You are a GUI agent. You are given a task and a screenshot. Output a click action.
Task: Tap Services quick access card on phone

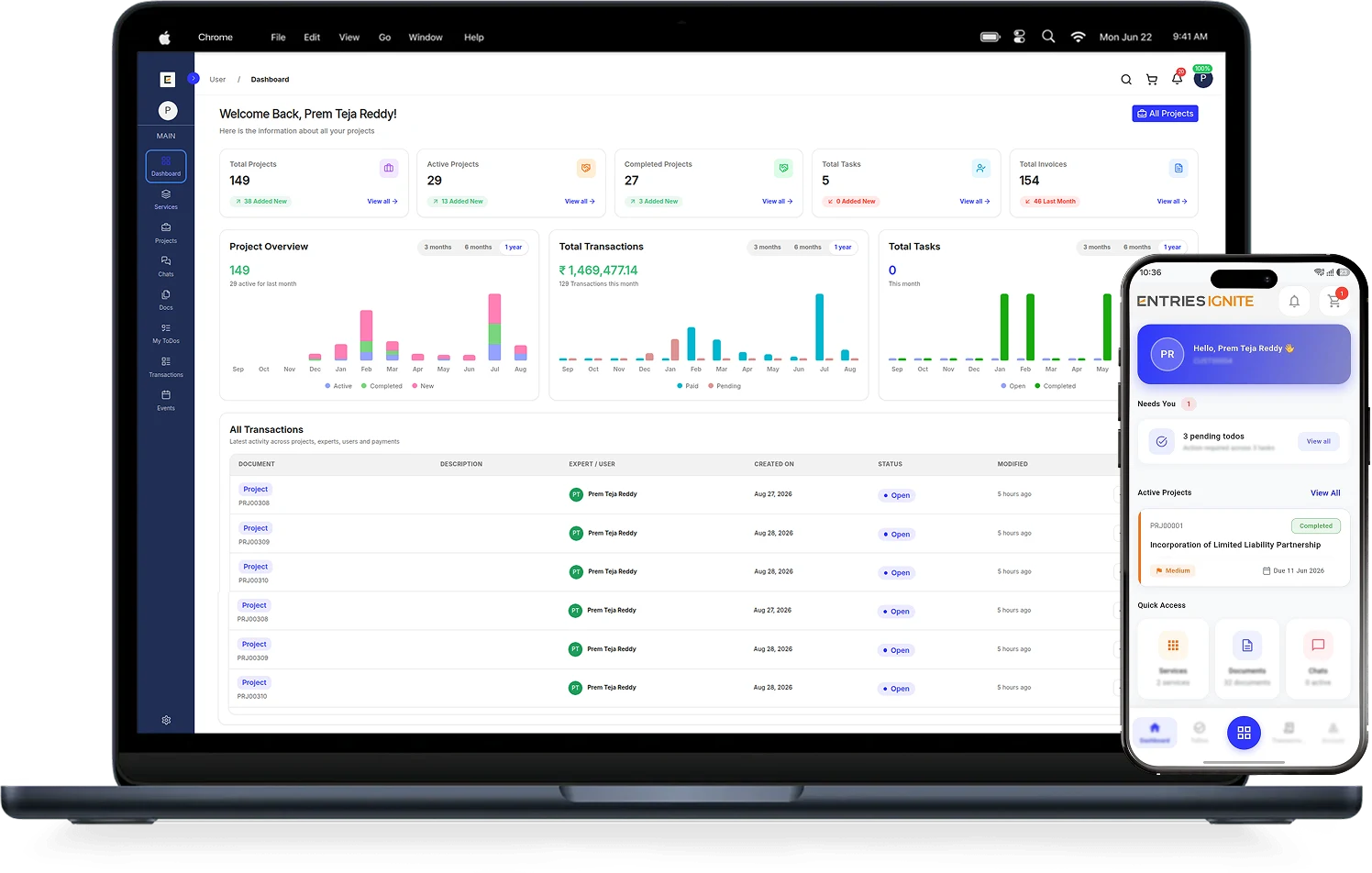(1173, 658)
